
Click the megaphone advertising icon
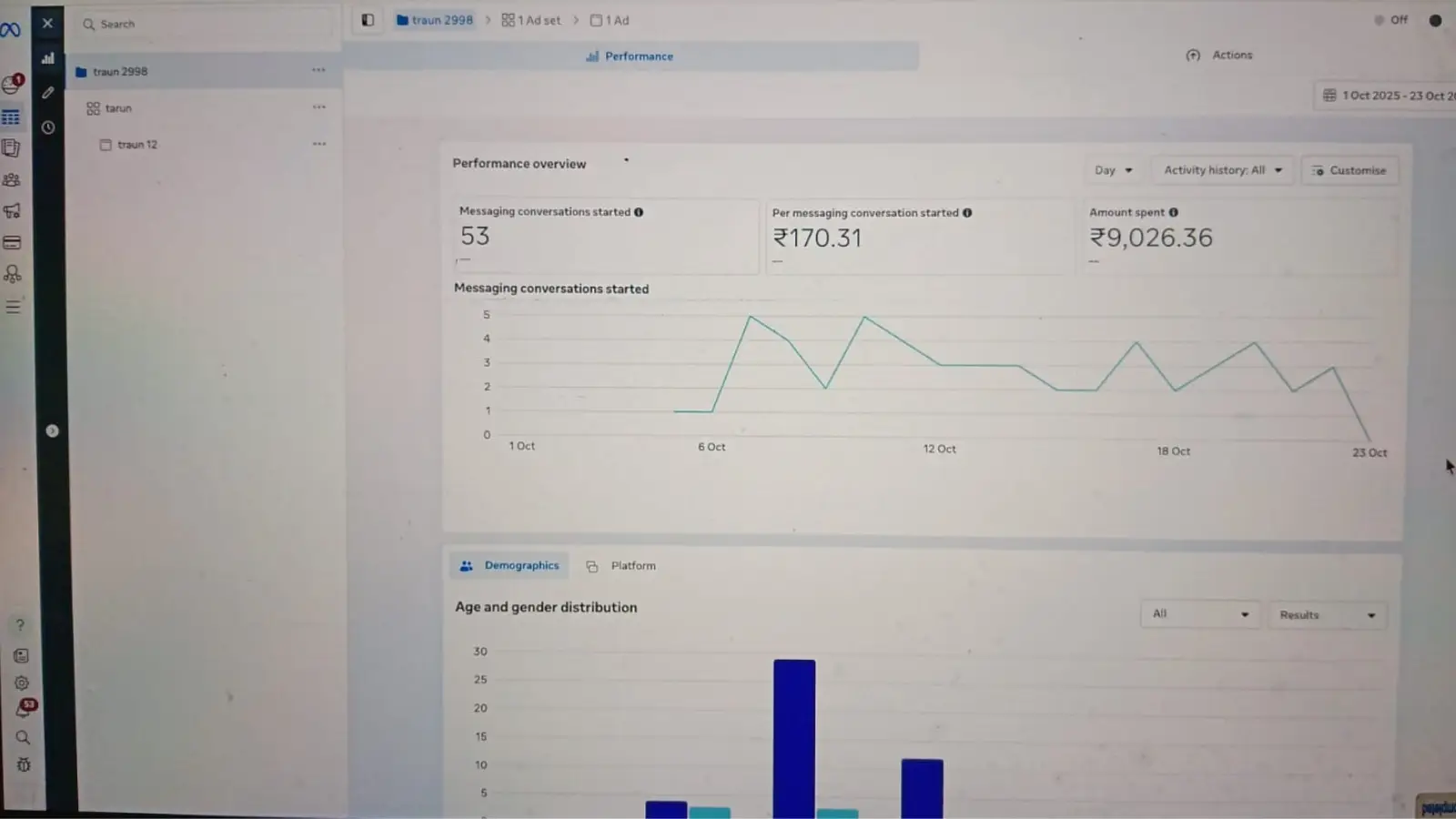point(12,211)
